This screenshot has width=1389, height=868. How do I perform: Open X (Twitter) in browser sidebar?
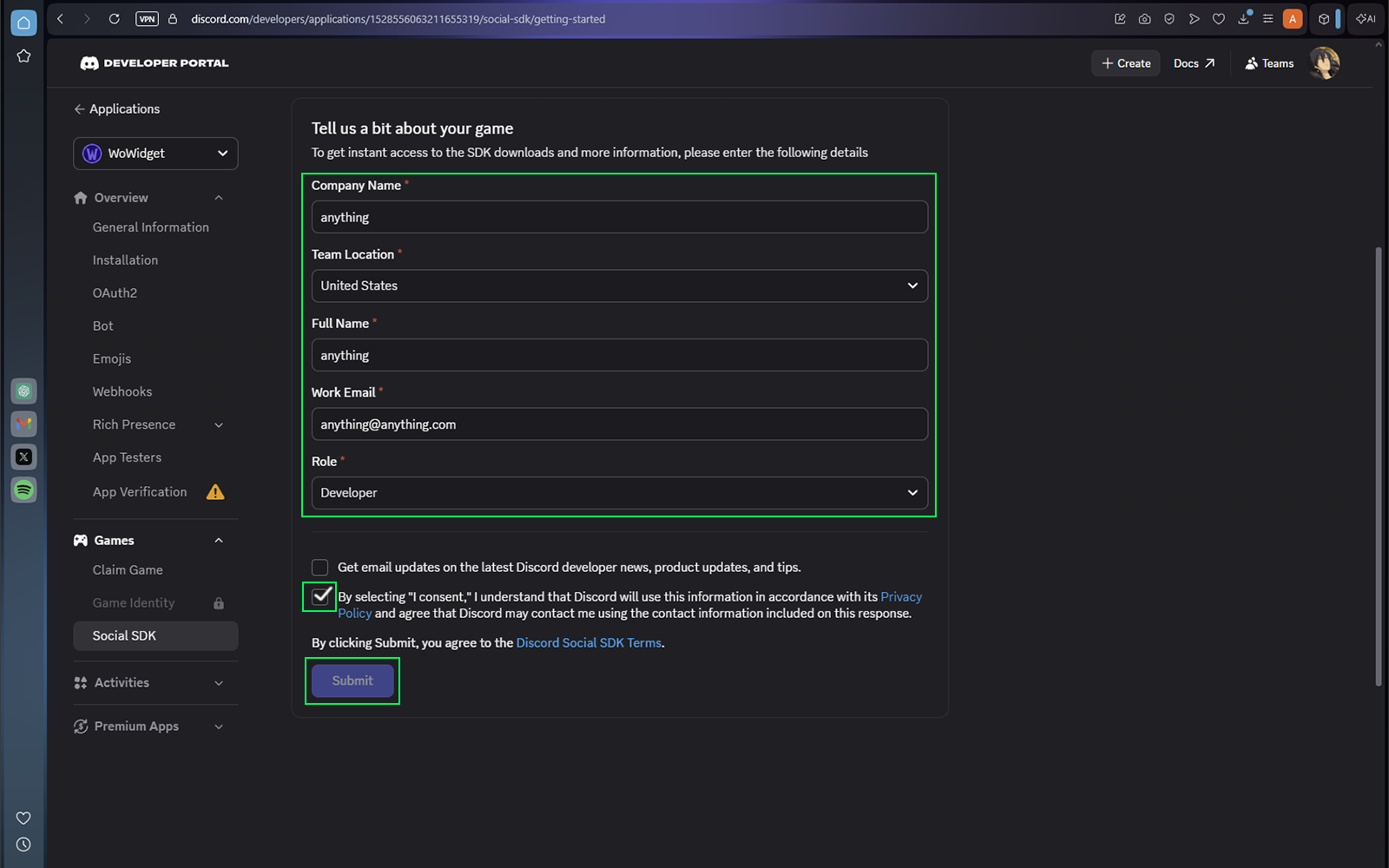23,457
